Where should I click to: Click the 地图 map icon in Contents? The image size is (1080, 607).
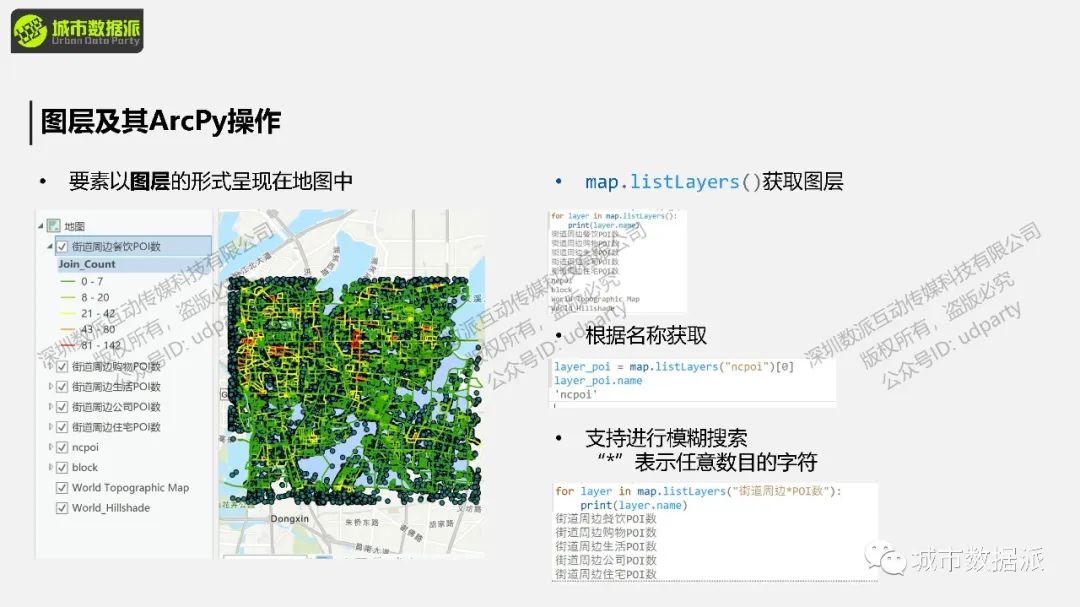click(x=54, y=226)
